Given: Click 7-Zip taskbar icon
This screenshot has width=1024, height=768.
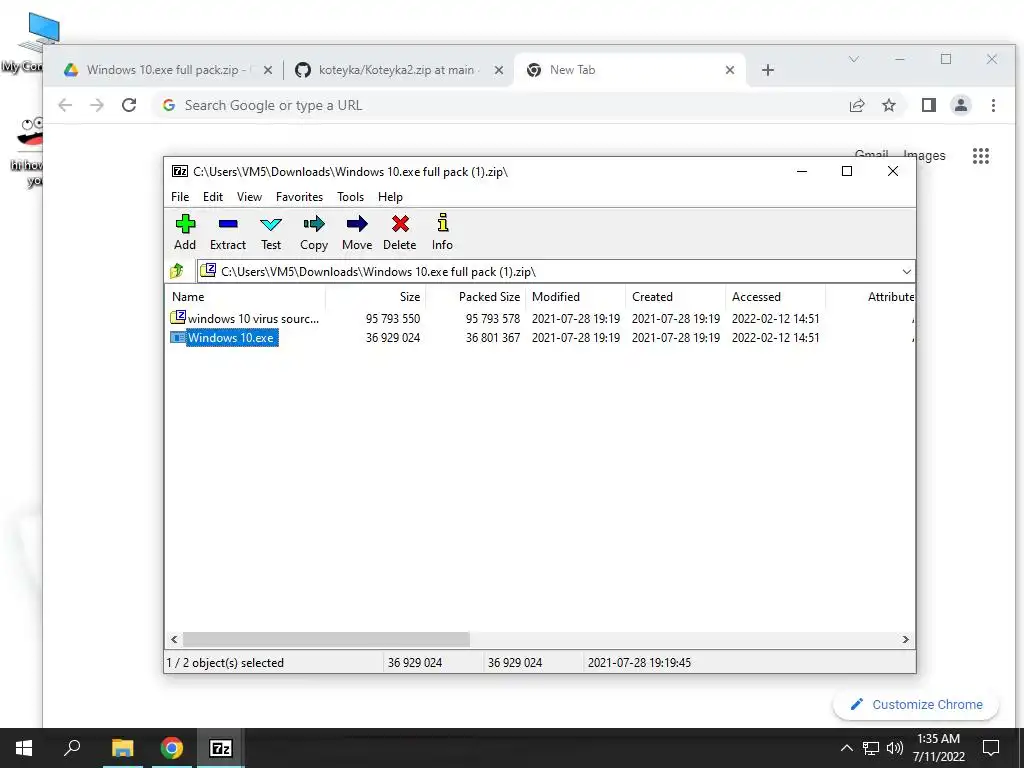Looking at the screenshot, I should click(x=221, y=748).
